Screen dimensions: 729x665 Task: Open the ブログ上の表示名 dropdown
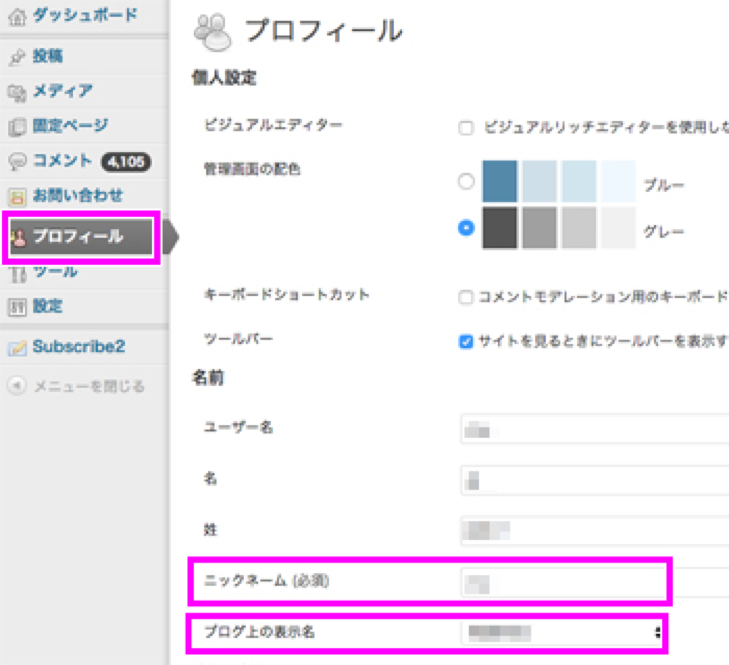pos(562,632)
